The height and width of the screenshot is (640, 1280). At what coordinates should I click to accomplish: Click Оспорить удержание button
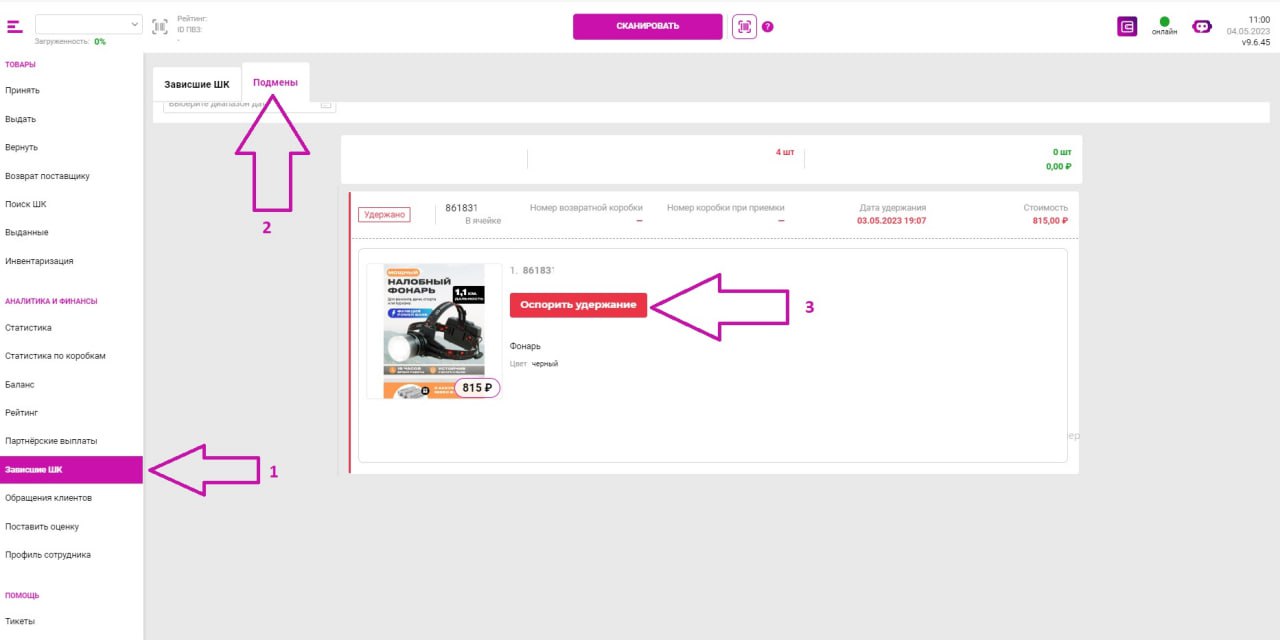pyautogui.click(x=579, y=305)
